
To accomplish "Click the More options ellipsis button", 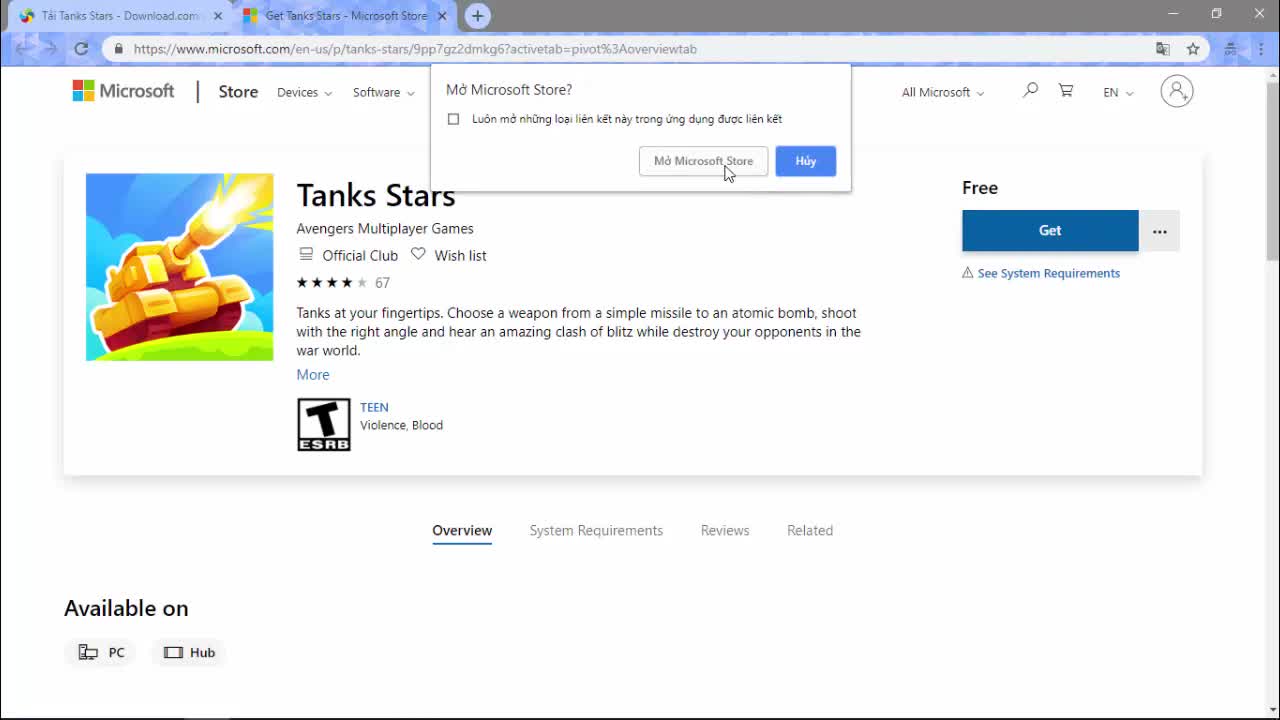I will [1159, 231].
